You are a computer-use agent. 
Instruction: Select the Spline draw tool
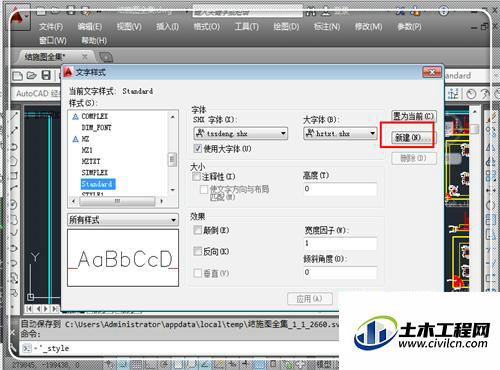point(14,233)
